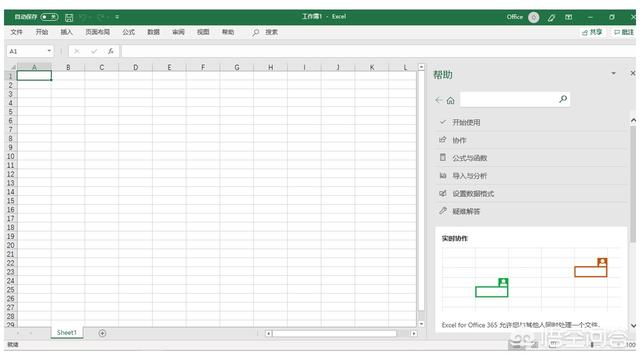Click the Help pane back arrow
640x360 pixels.
coord(439,100)
